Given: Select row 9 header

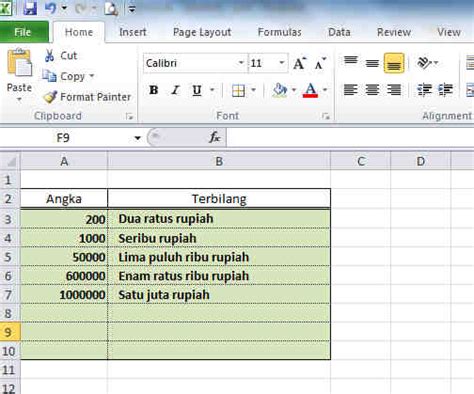Looking at the screenshot, I should coord(10,332).
